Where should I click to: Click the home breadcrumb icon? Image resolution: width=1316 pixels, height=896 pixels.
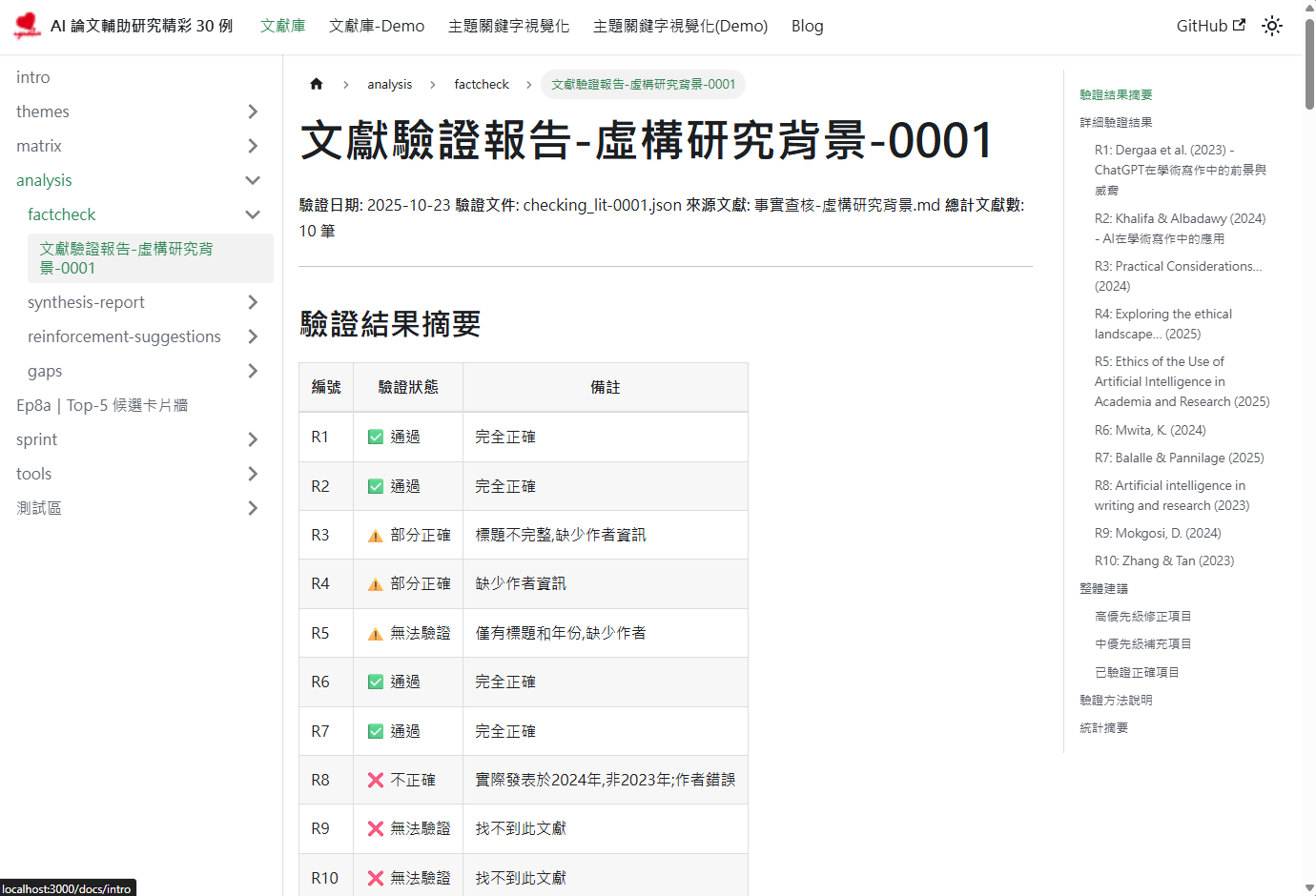tap(317, 84)
